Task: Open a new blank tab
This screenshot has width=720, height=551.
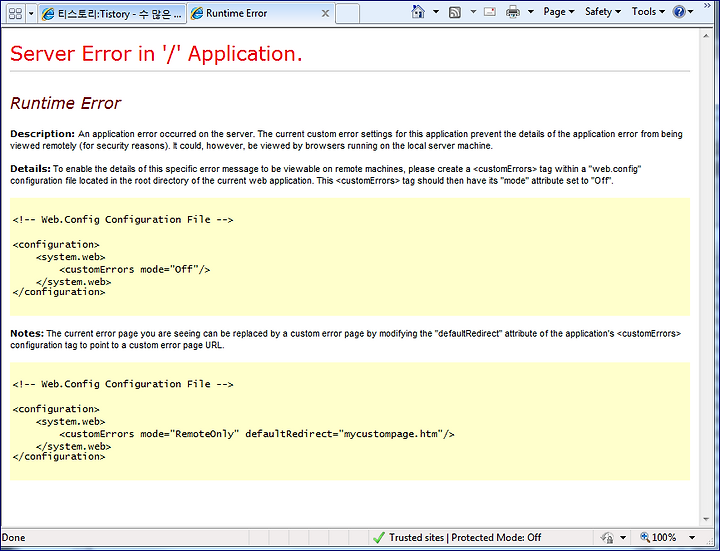Action: 348,13
